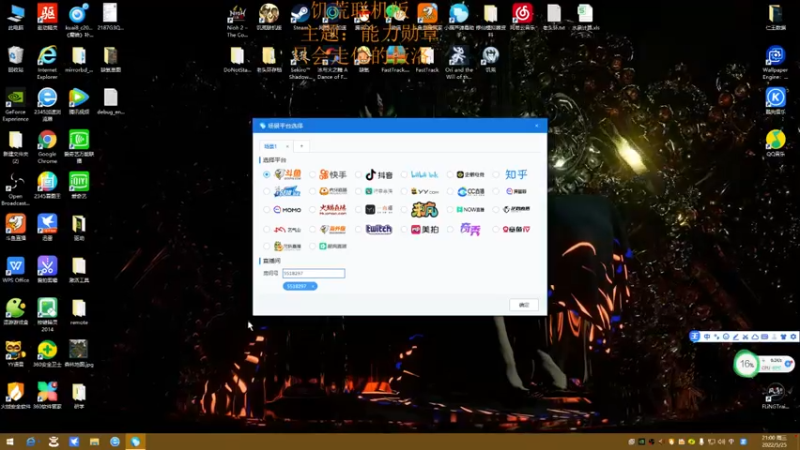Click the active blue tag app in taskbar
This screenshot has height=450, width=800.
pyautogui.click(x=135, y=442)
